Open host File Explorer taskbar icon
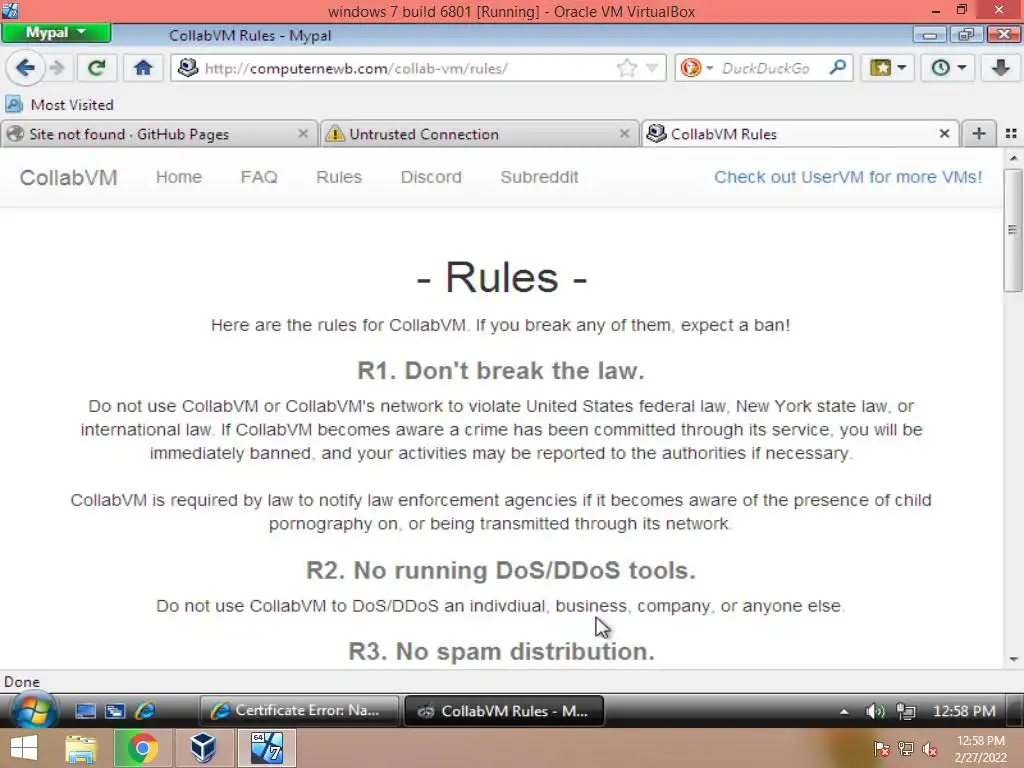Image resolution: width=1024 pixels, height=768 pixels. coord(81,748)
